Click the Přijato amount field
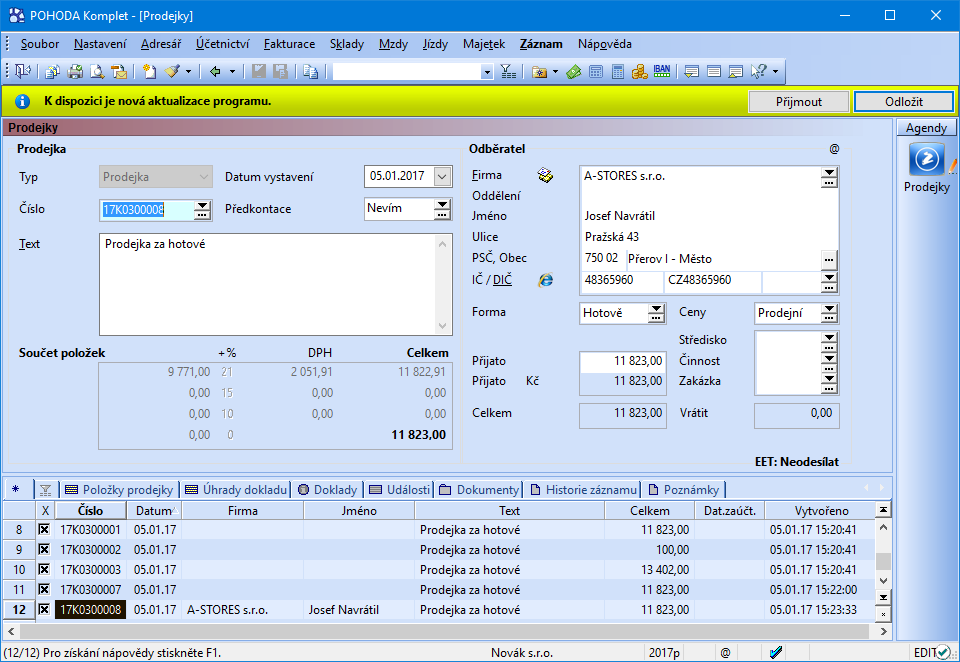 tap(623, 361)
